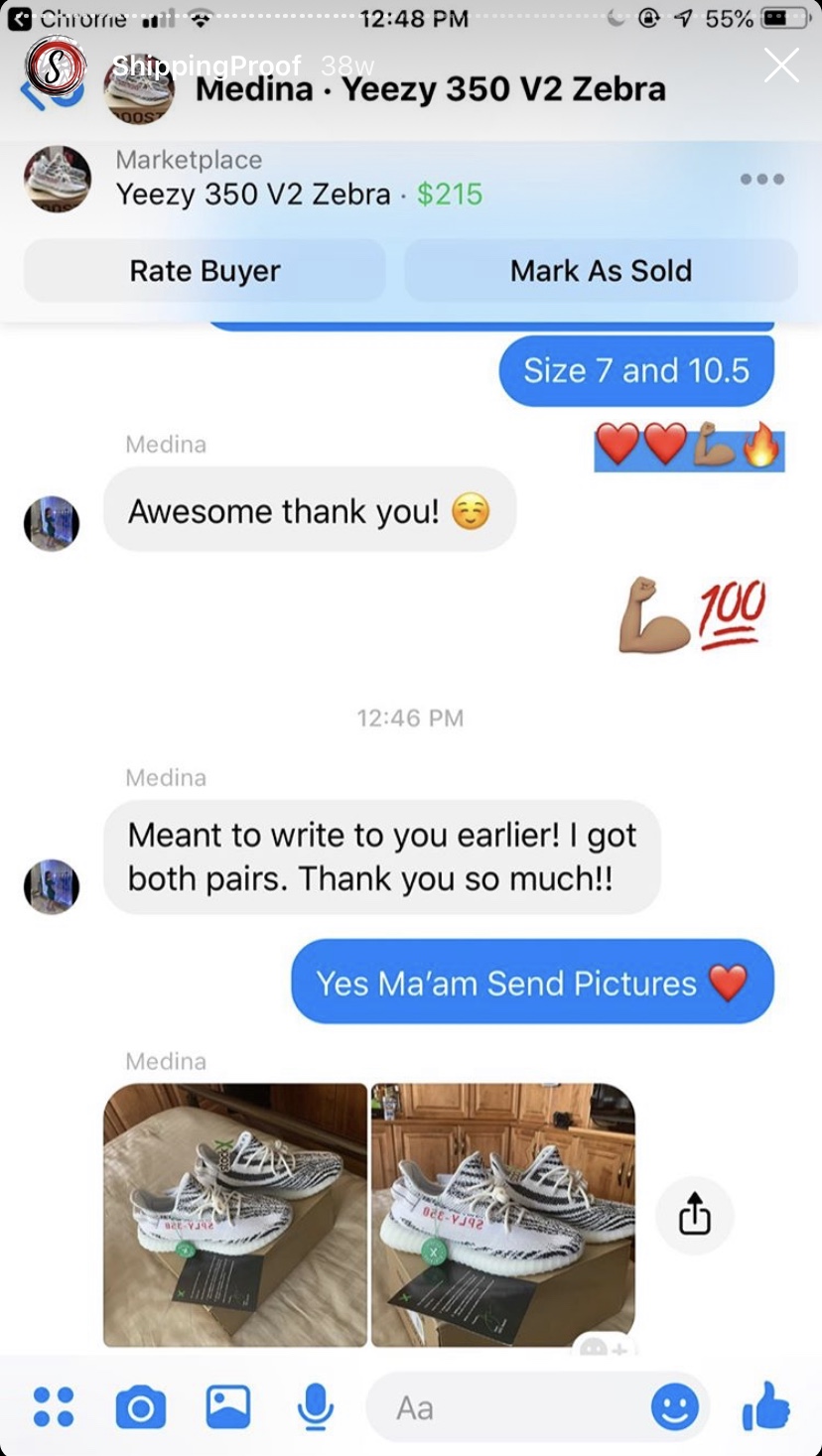Open the camera icon

click(x=141, y=1407)
